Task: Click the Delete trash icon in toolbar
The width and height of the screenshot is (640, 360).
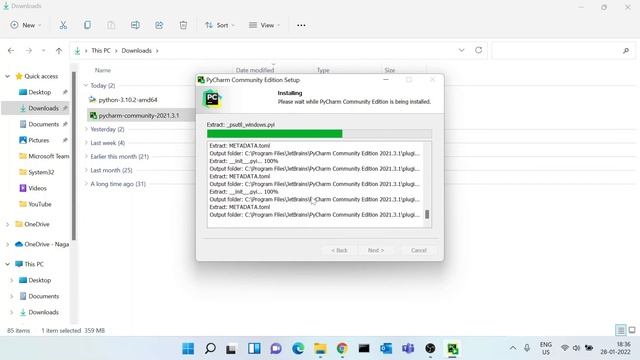Action: point(183,25)
